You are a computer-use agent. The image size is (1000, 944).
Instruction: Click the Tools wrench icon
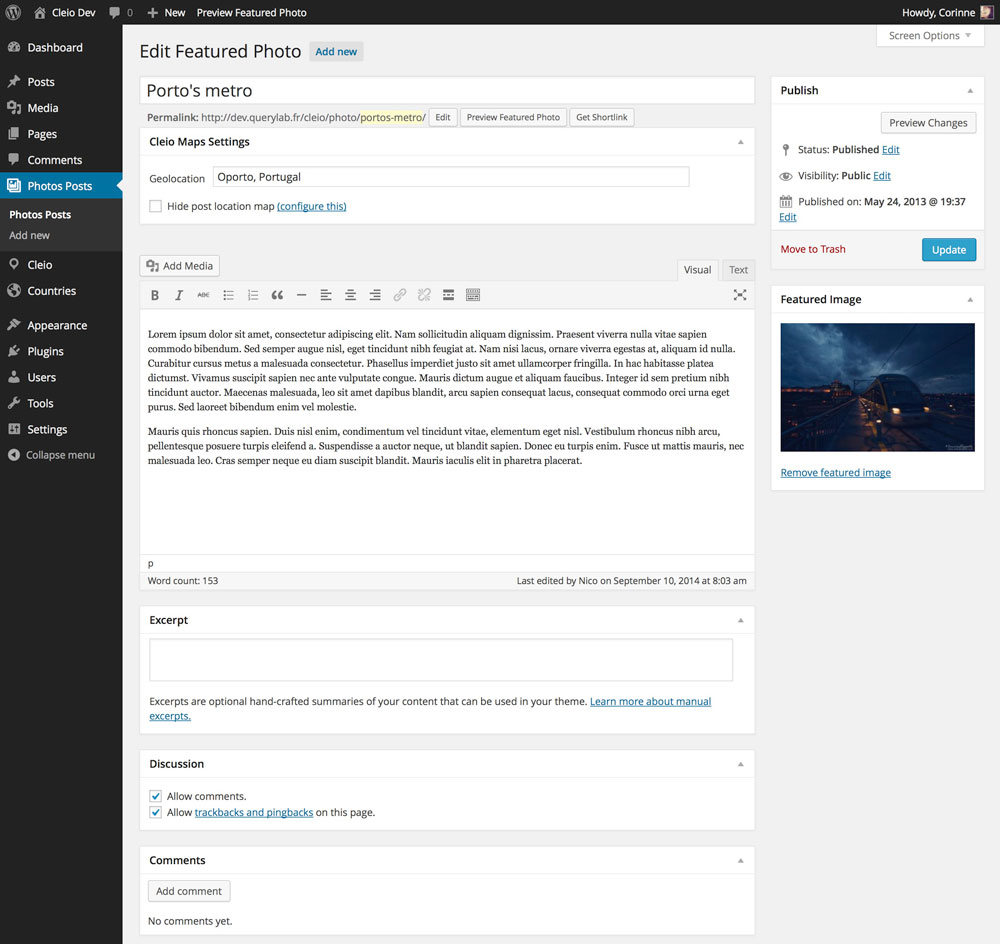(x=14, y=403)
